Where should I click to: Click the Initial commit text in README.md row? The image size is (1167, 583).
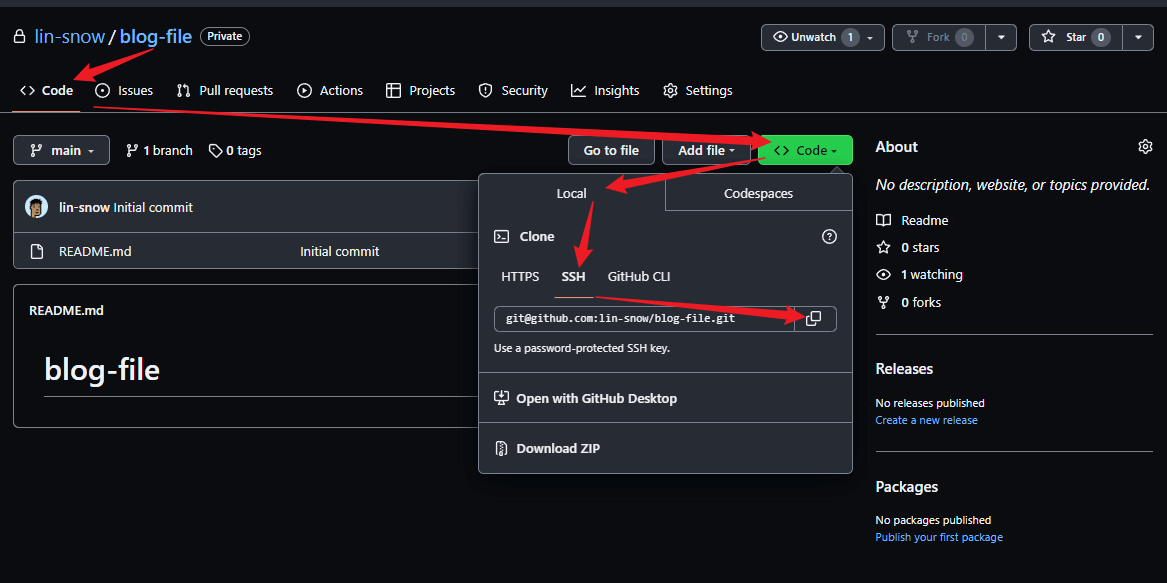click(x=339, y=252)
